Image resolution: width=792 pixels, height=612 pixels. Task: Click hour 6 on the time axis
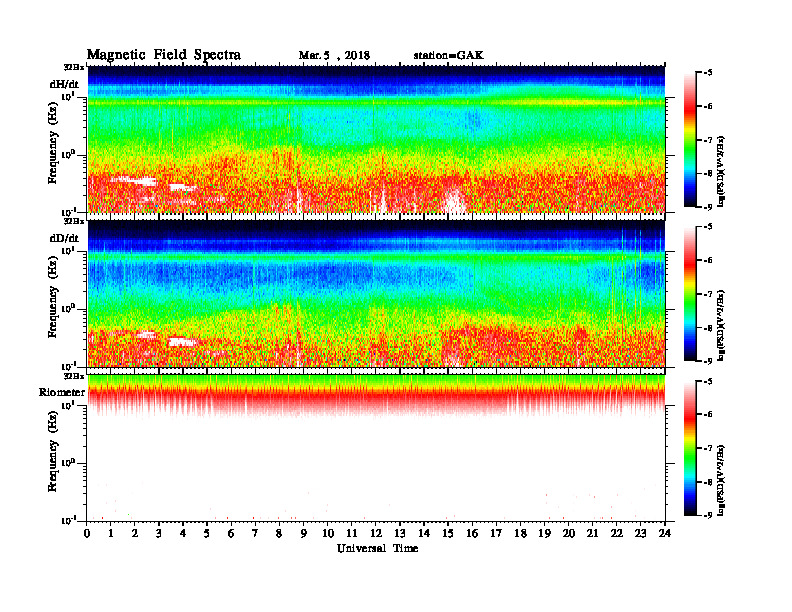pos(231,534)
